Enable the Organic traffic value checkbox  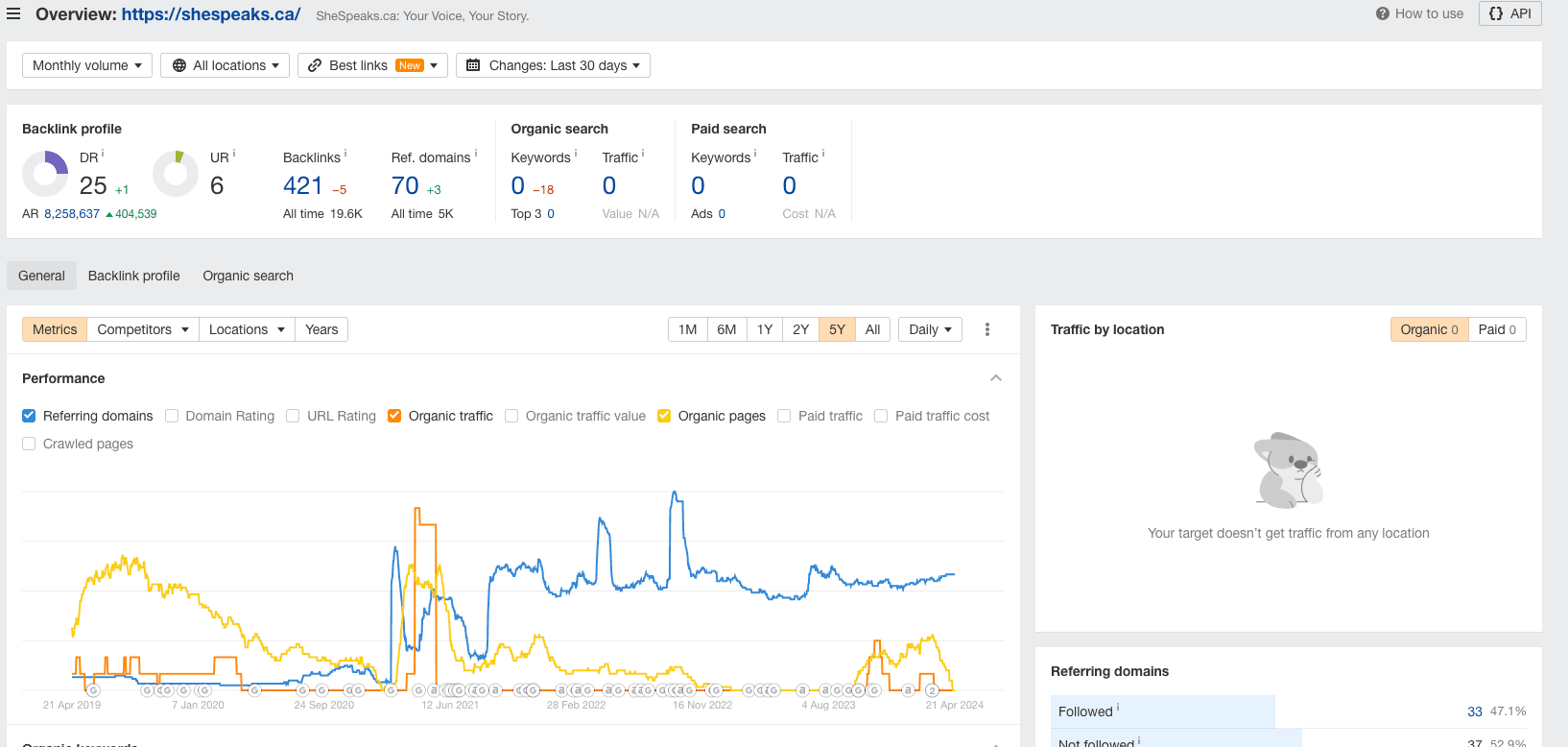pos(511,416)
